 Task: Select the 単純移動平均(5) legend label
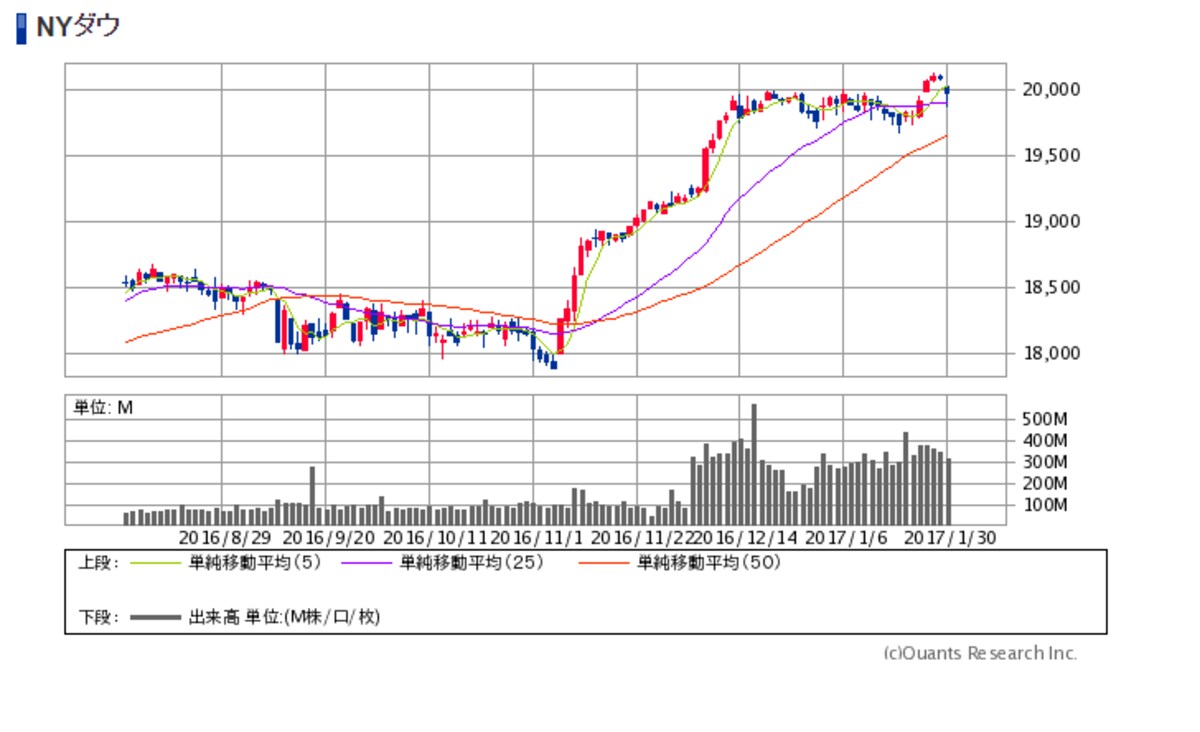(x=254, y=563)
